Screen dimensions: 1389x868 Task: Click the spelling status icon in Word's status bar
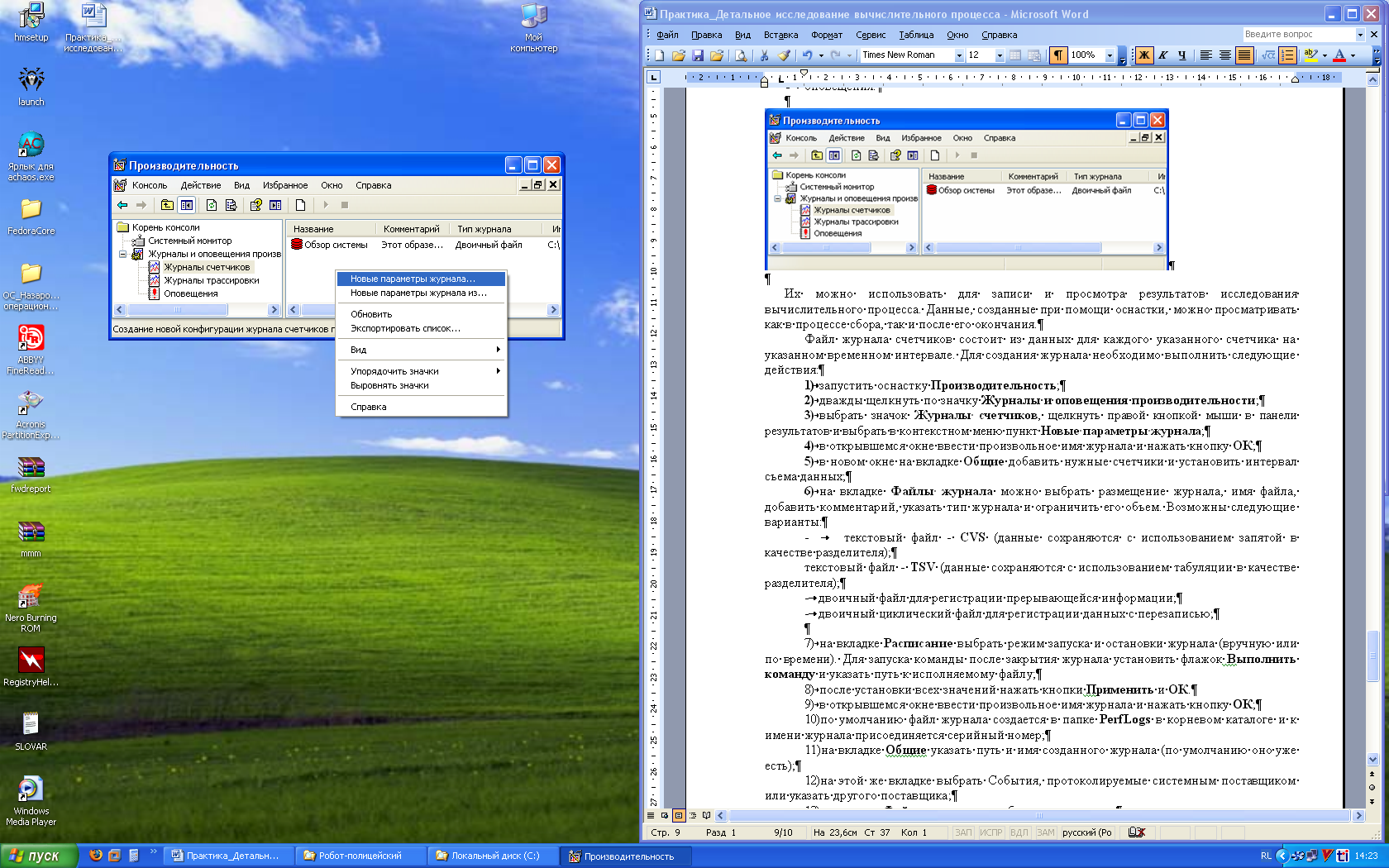click(1137, 832)
